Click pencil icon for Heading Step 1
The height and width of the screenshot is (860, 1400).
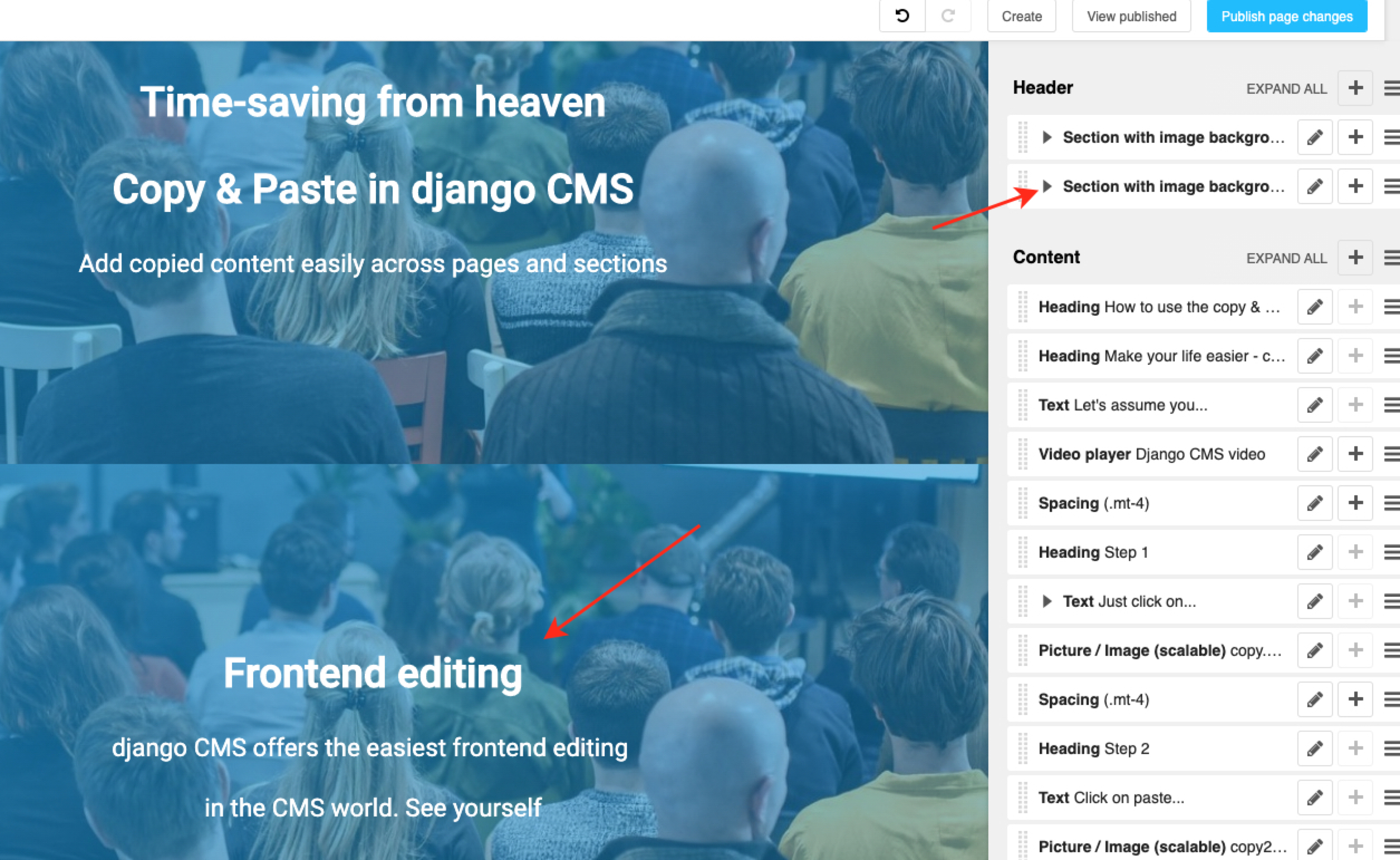point(1314,552)
